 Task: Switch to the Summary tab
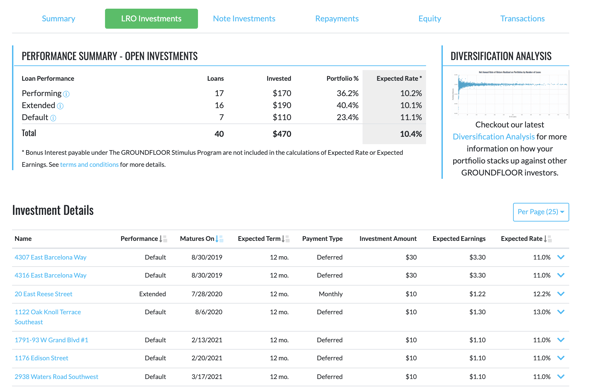(x=59, y=18)
